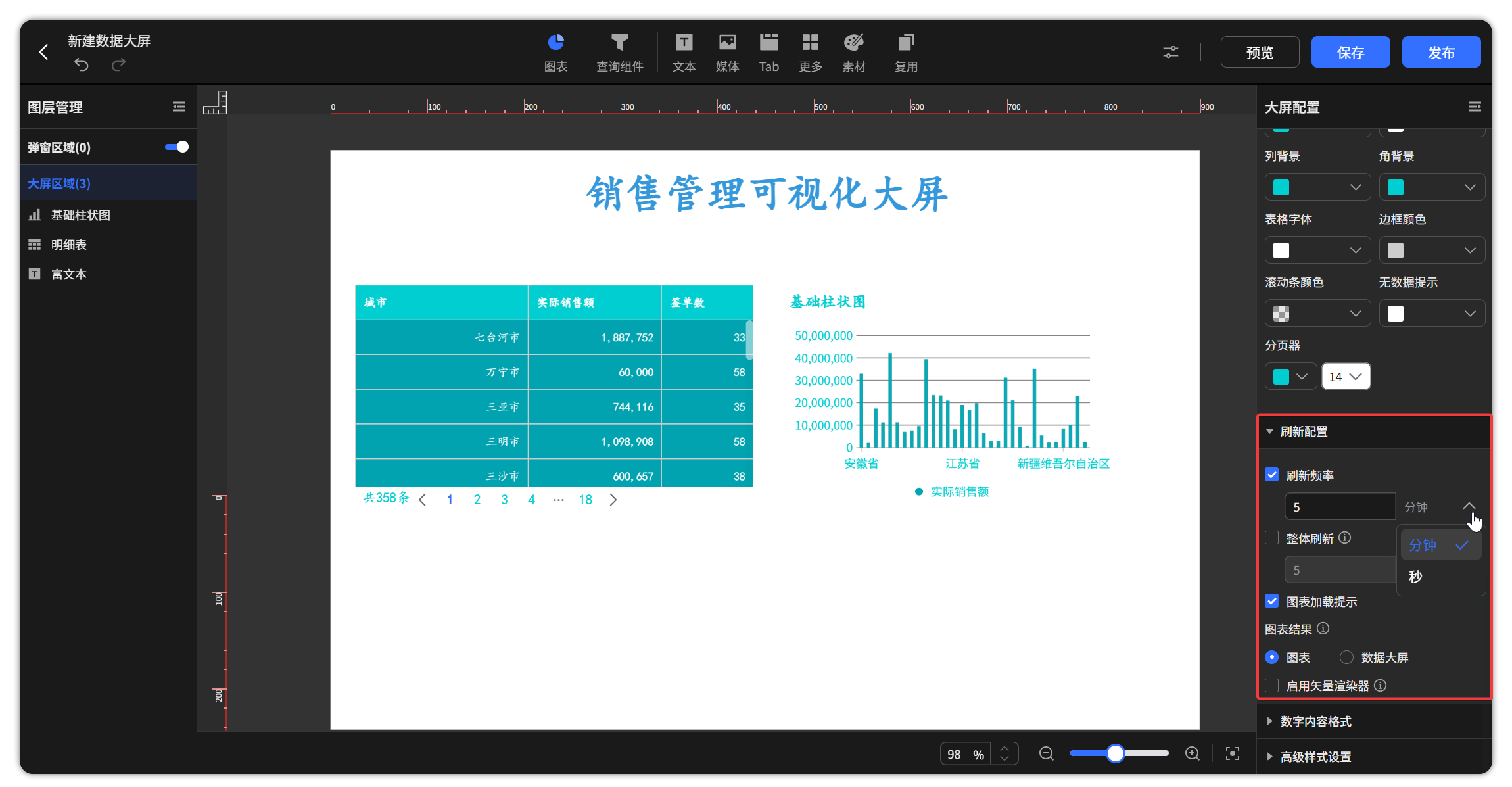Click the 复用 reuse tool
The width and height of the screenshot is (1512, 787).
[x=906, y=53]
